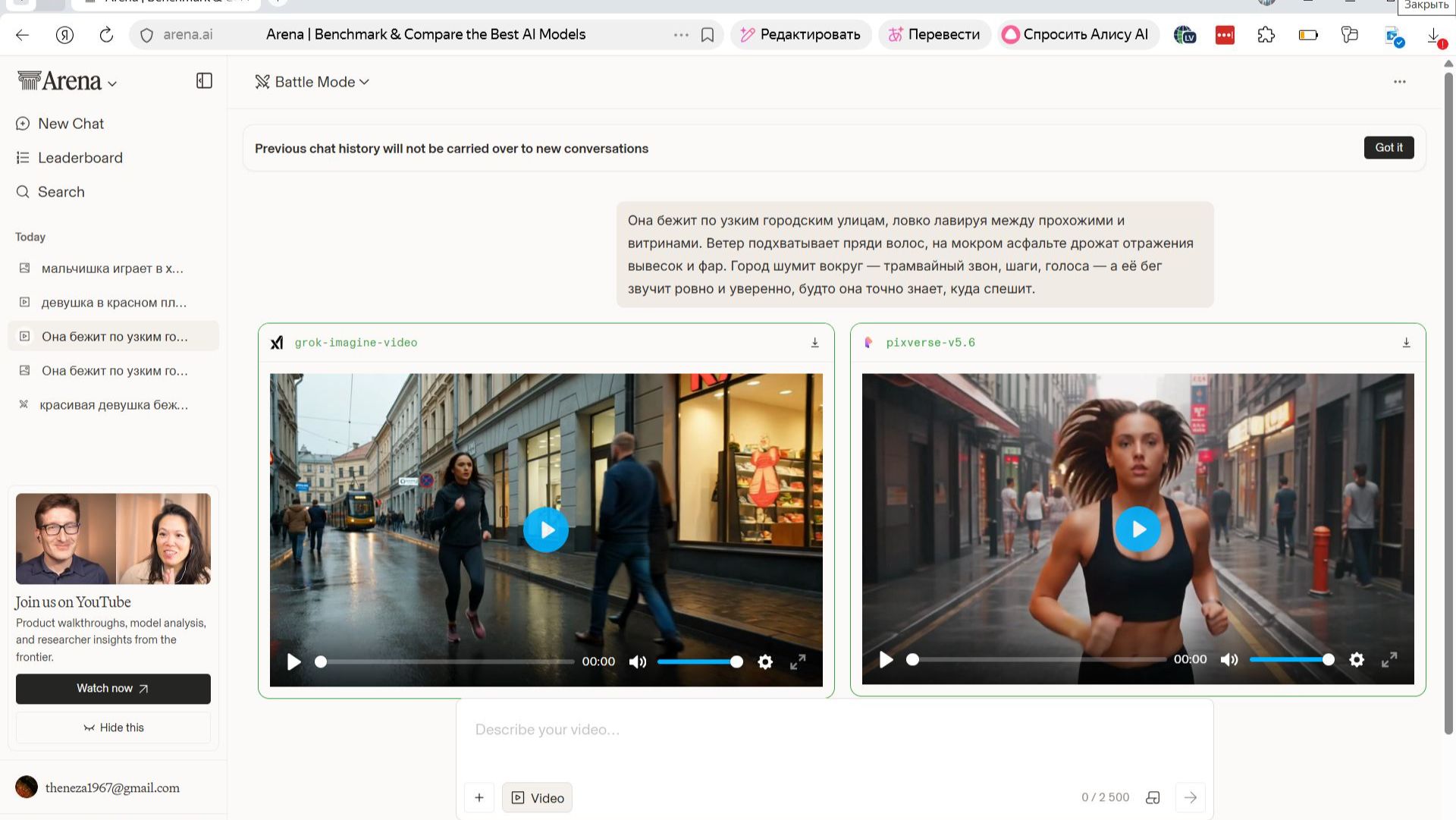This screenshot has height=820, width=1456.
Task: Click the plus attachment icon in prompt box
Action: (479, 798)
